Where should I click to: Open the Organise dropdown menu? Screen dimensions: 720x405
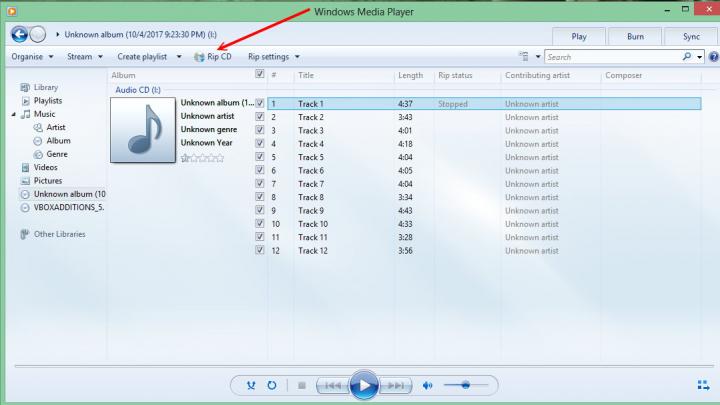click(32, 56)
